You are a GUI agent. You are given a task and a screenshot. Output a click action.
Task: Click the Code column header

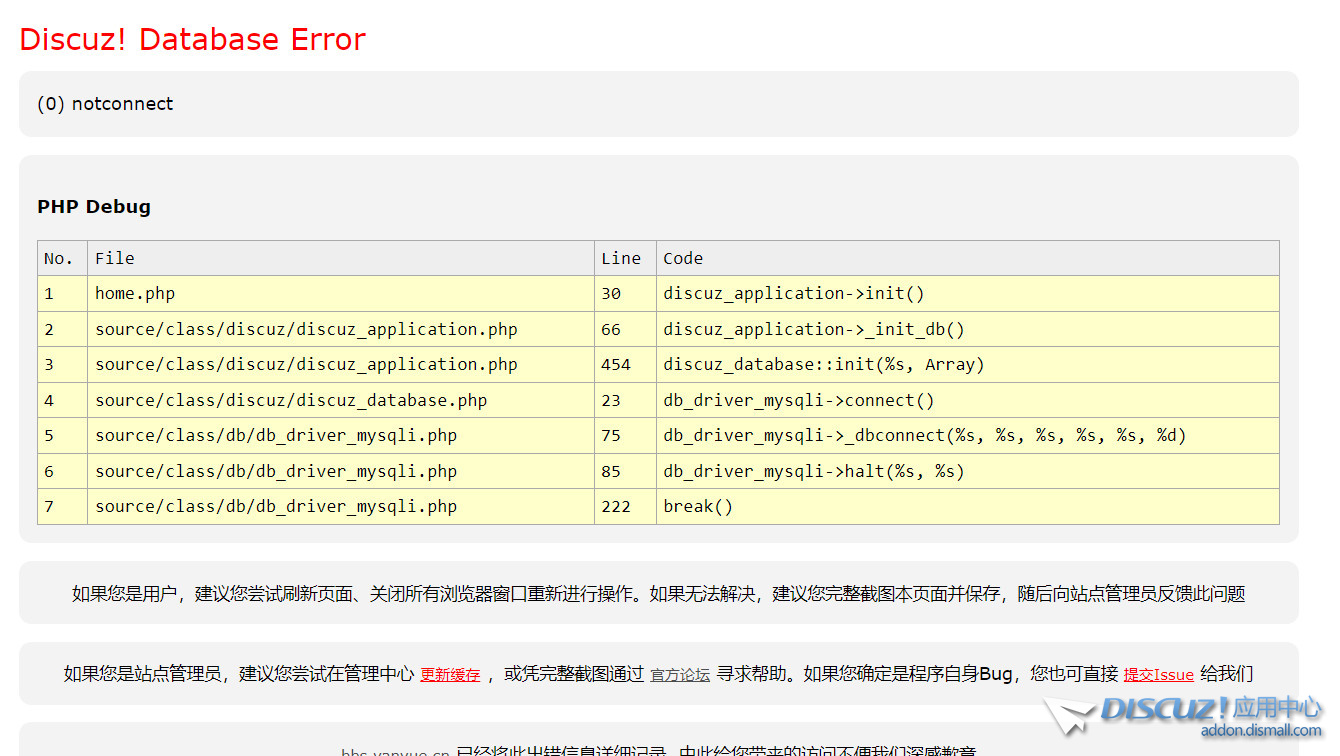tap(683, 258)
